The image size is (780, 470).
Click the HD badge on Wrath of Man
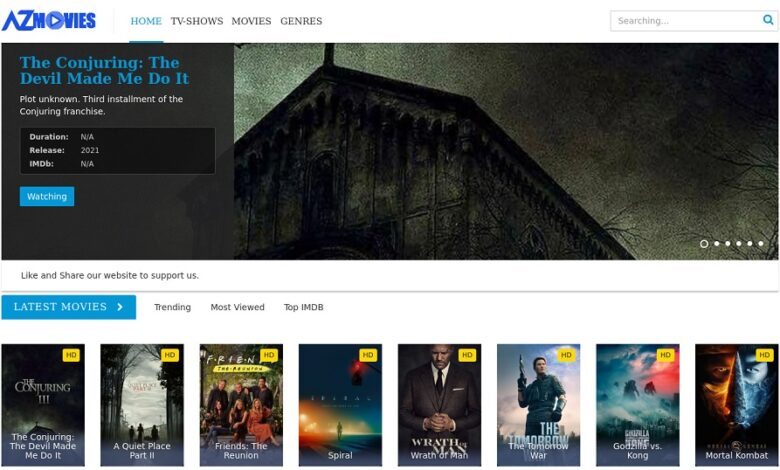(x=467, y=355)
